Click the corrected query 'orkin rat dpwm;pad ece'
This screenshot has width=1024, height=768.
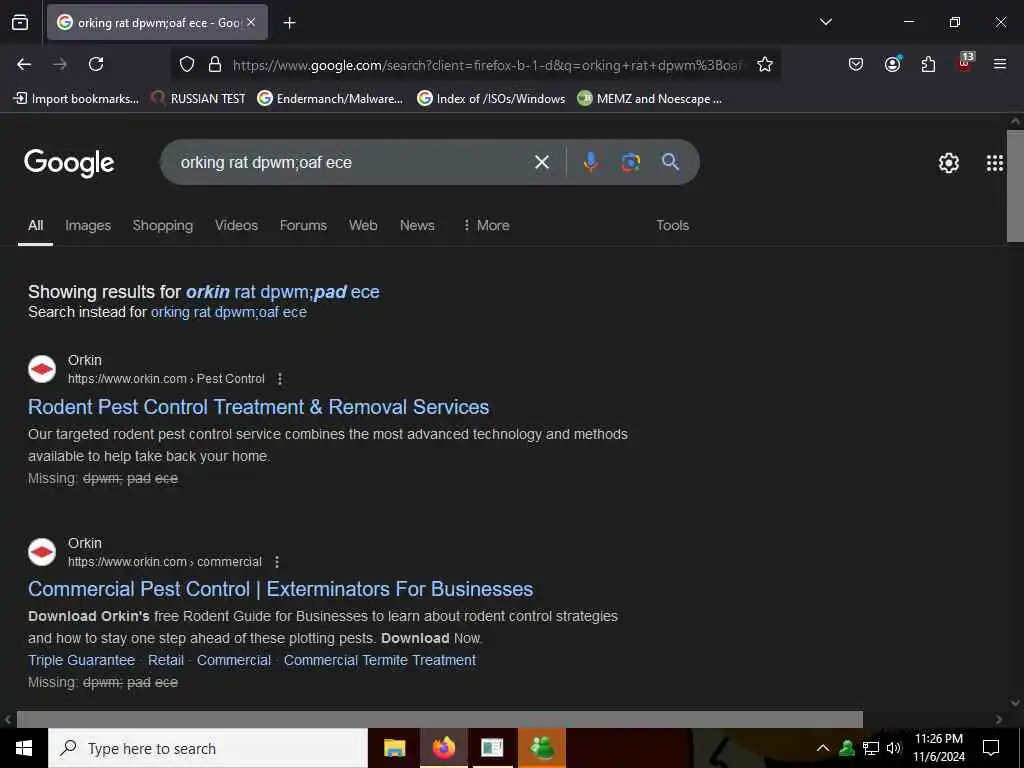[283, 292]
